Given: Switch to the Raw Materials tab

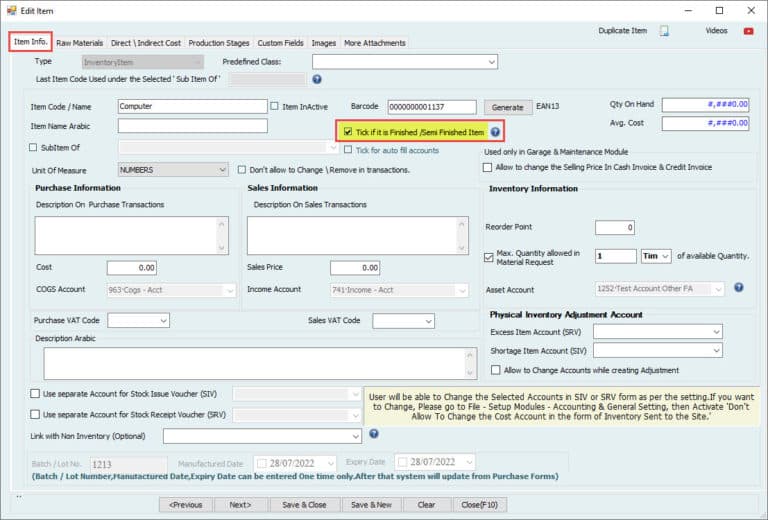Looking at the screenshot, I should [x=79, y=43].
